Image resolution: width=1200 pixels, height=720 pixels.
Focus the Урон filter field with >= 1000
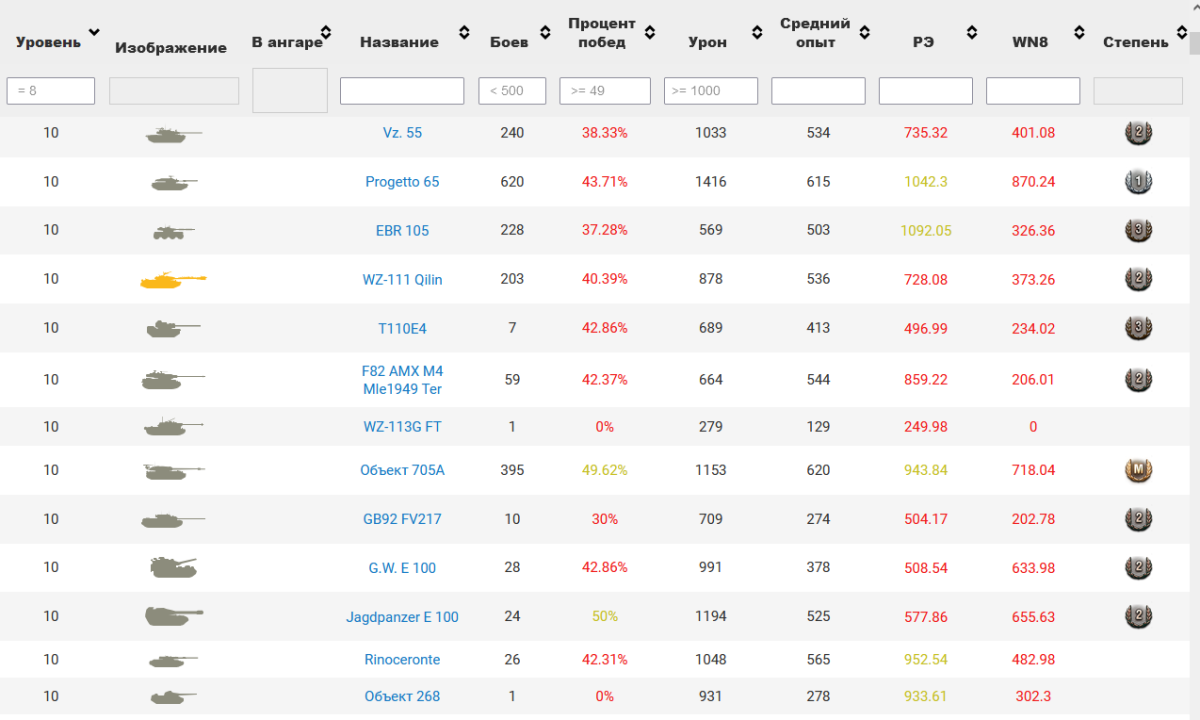[711, 91]
